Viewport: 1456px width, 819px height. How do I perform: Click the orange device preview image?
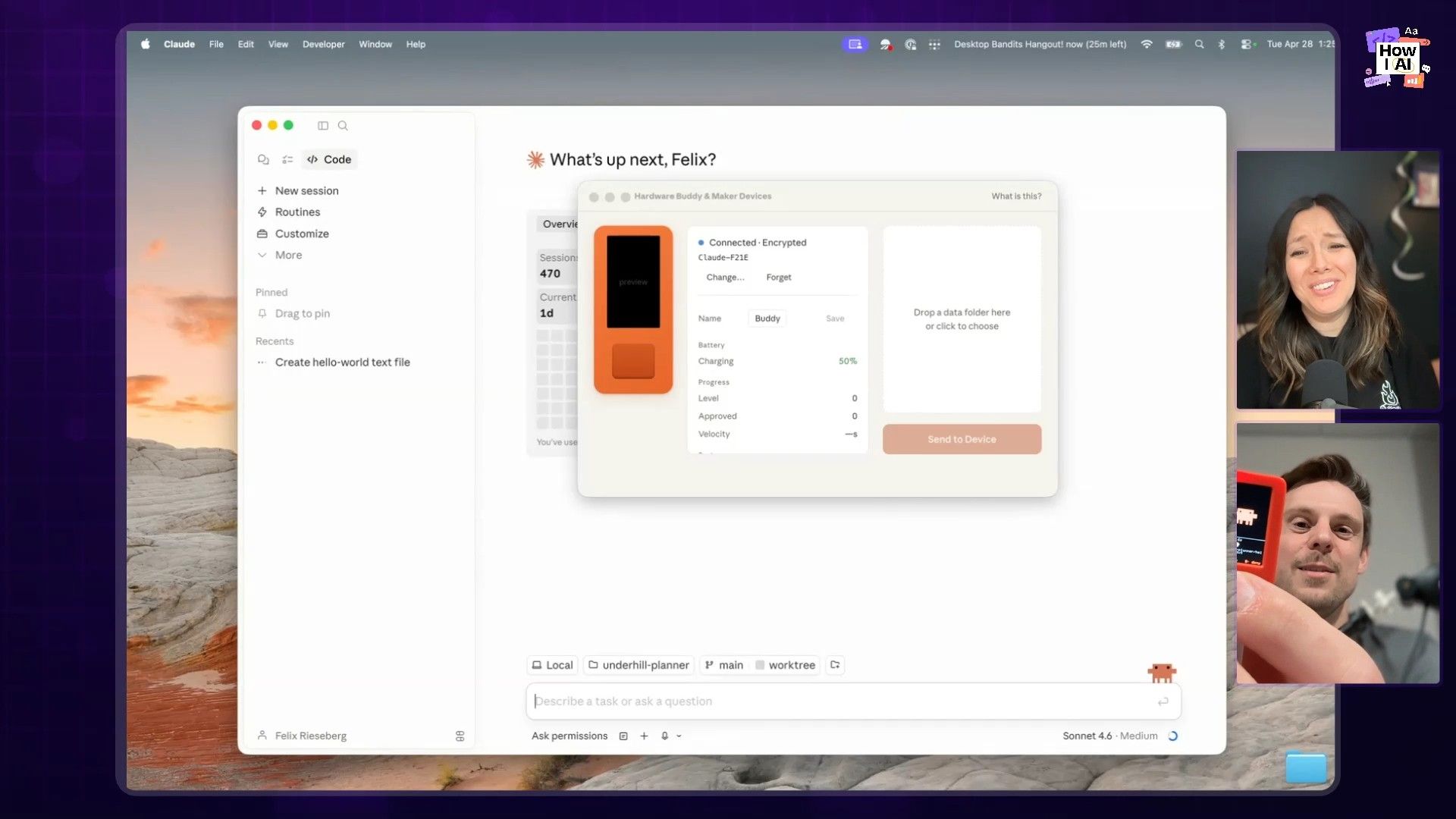(x=633, y=309)
